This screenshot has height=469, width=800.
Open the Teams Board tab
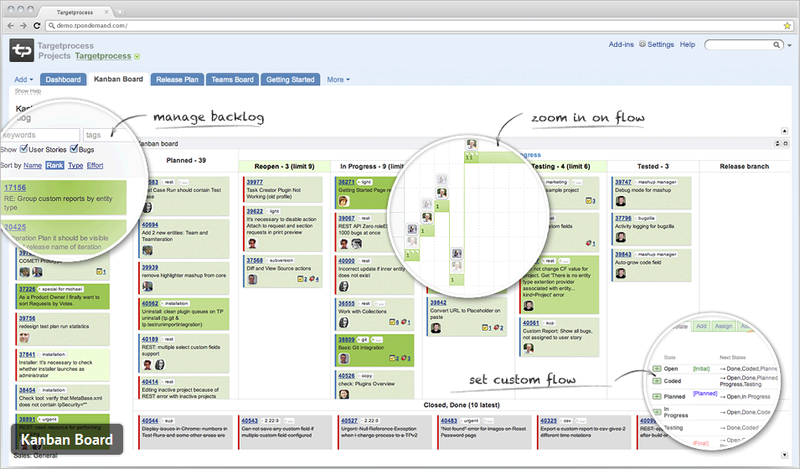click(232, 79)
